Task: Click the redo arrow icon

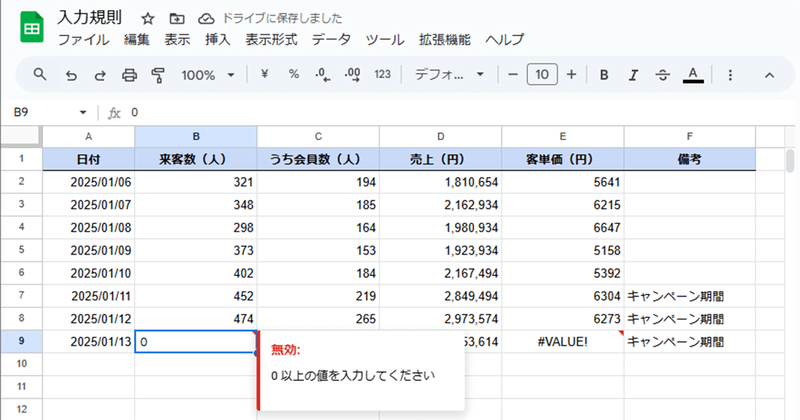Action: (100, 76)
